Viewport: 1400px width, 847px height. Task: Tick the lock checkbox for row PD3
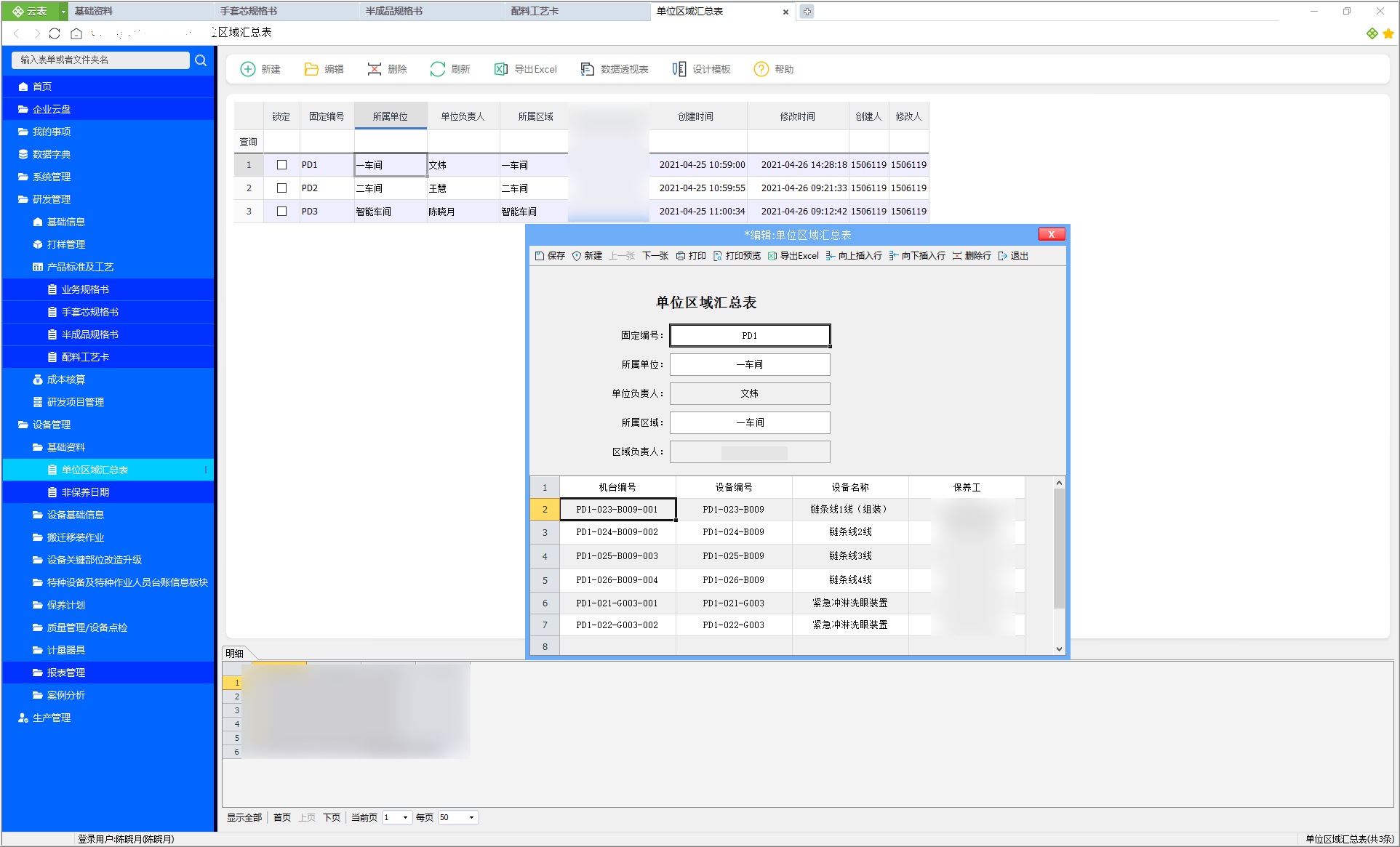pyautogui.click(x=281, y=212)
